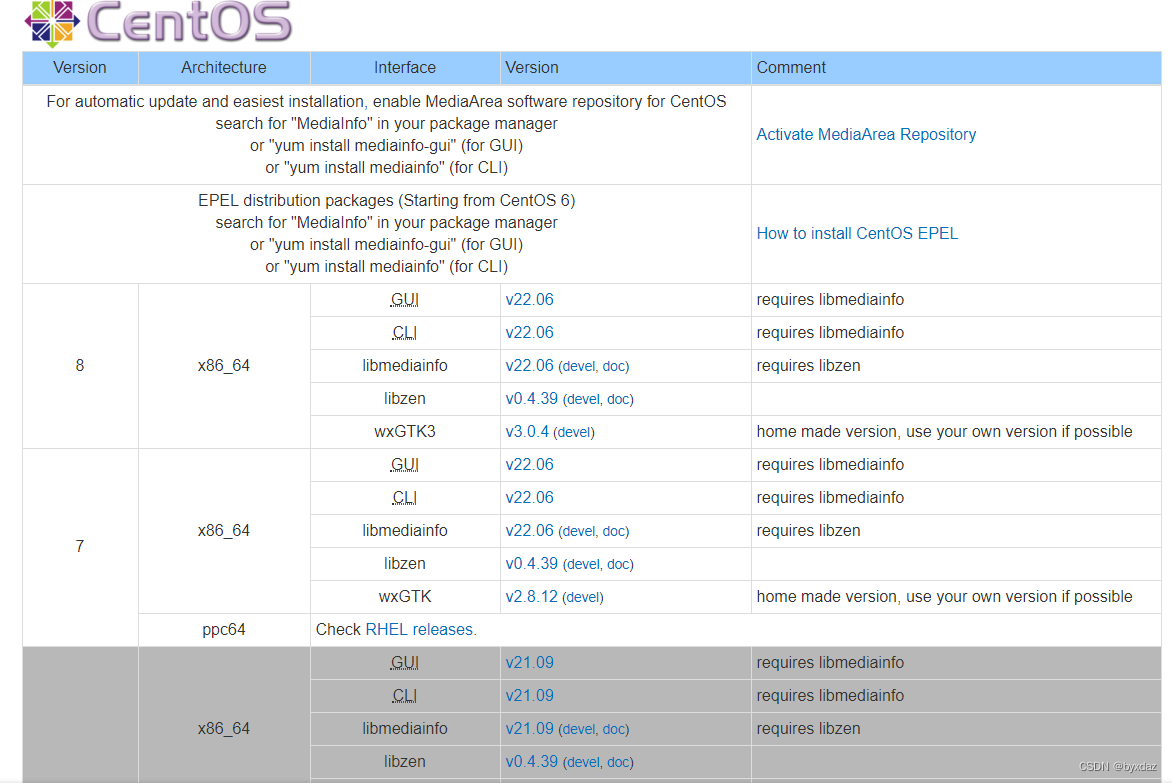
Task: Download wxGTK3 v3.0.4 for CentOS 8
Action: point(527,431)
